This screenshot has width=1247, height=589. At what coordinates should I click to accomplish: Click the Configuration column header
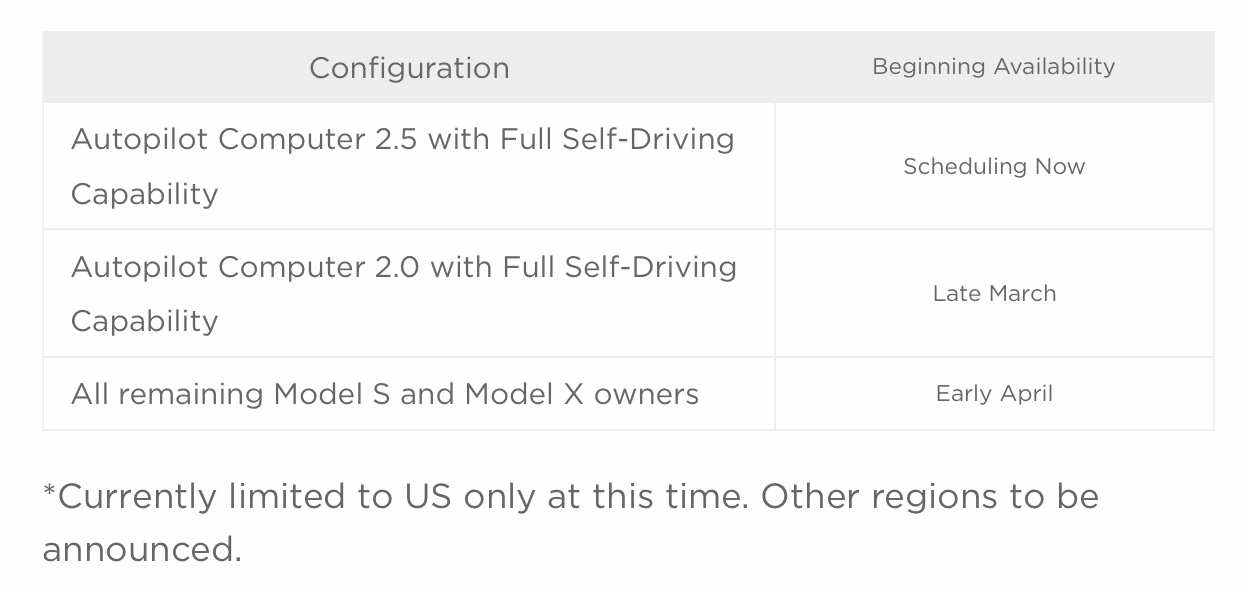[409, 67]
